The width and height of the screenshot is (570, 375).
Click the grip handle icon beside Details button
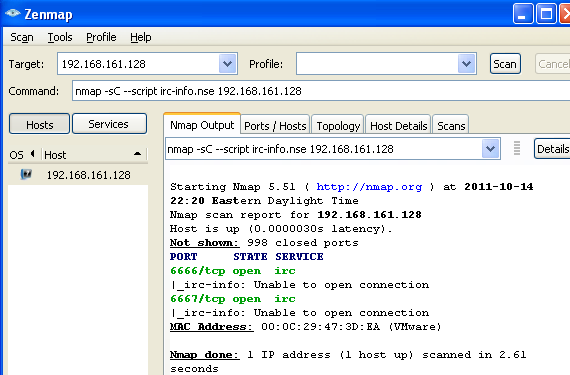click(517, 148)
